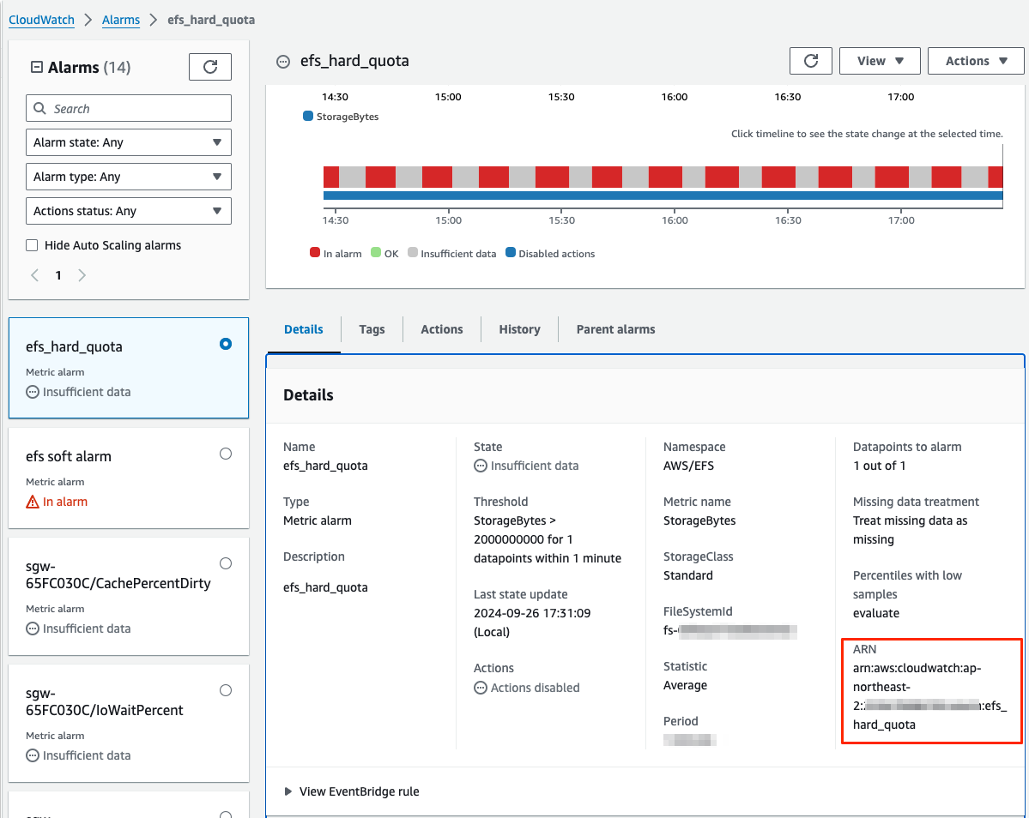Switch to the History tab
This screenshot has height=818, width=1029.
click(x=519, y=329)
